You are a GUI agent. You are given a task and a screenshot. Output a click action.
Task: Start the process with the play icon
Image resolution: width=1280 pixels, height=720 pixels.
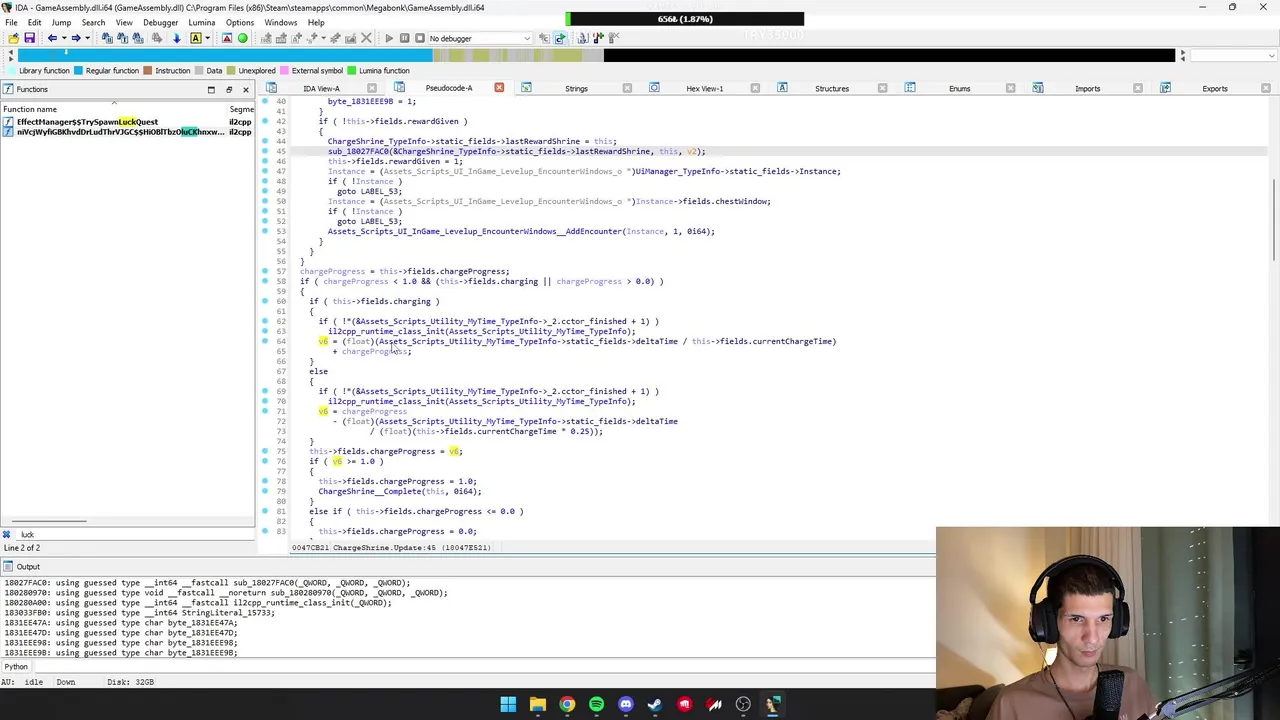pos(389,38)
